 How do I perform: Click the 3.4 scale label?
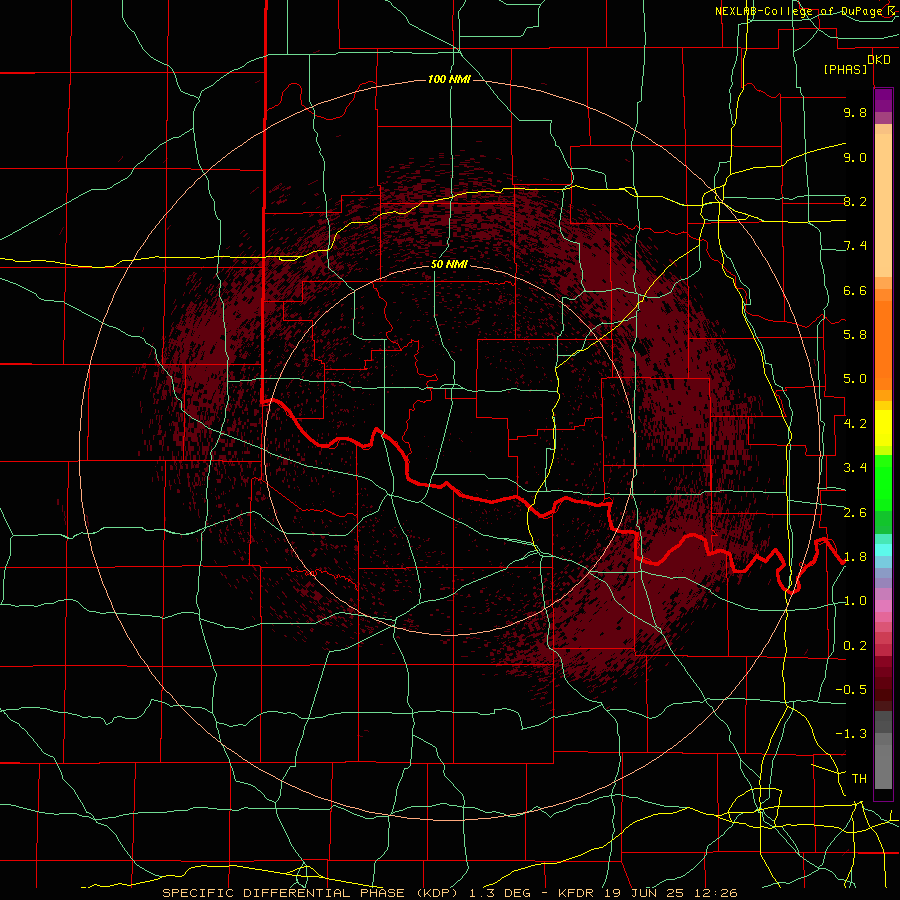[855, 468]
